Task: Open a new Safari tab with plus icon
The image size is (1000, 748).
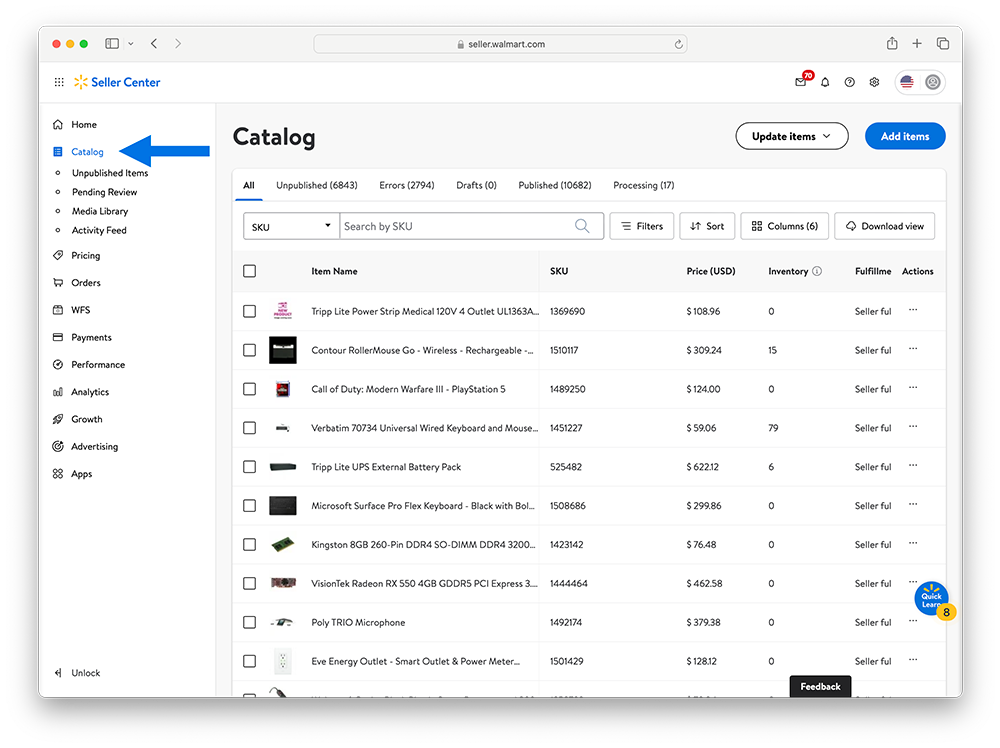Action: (917, 43)
